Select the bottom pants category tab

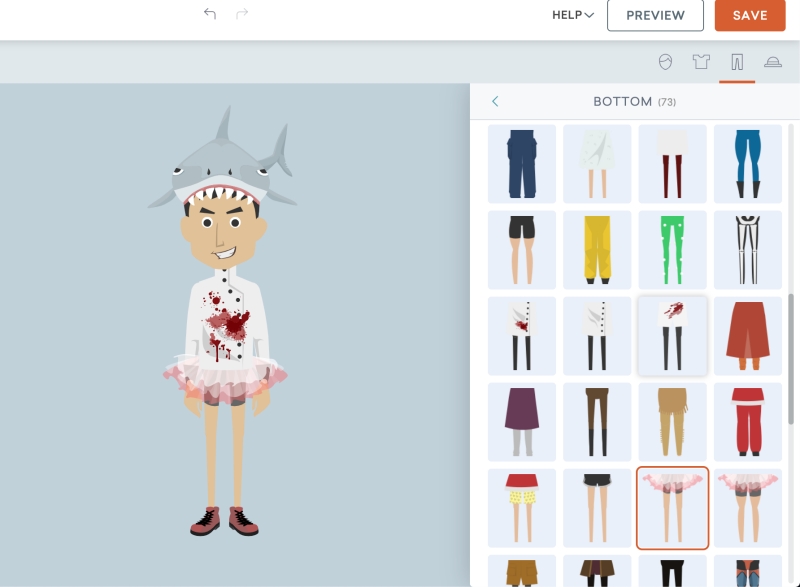pyautogui.click(x=737, y=62)
